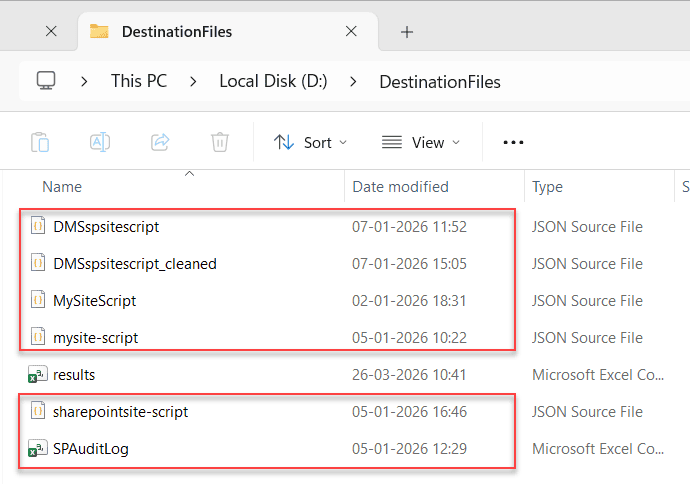Close the DestinationFiles tab
The image size is (690, 484).
coord(351,31)
